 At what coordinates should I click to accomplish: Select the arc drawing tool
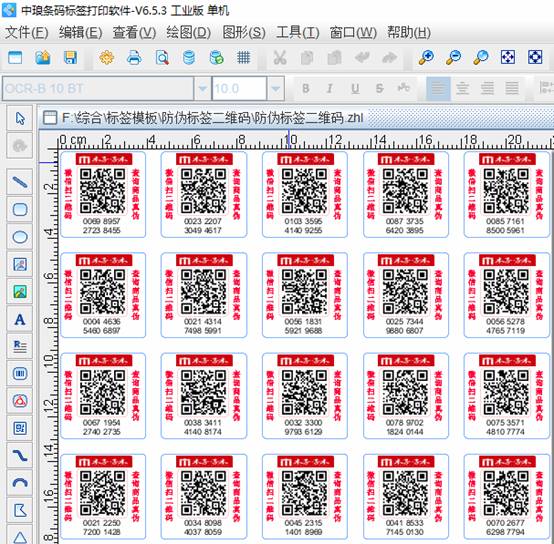(20, 483)
